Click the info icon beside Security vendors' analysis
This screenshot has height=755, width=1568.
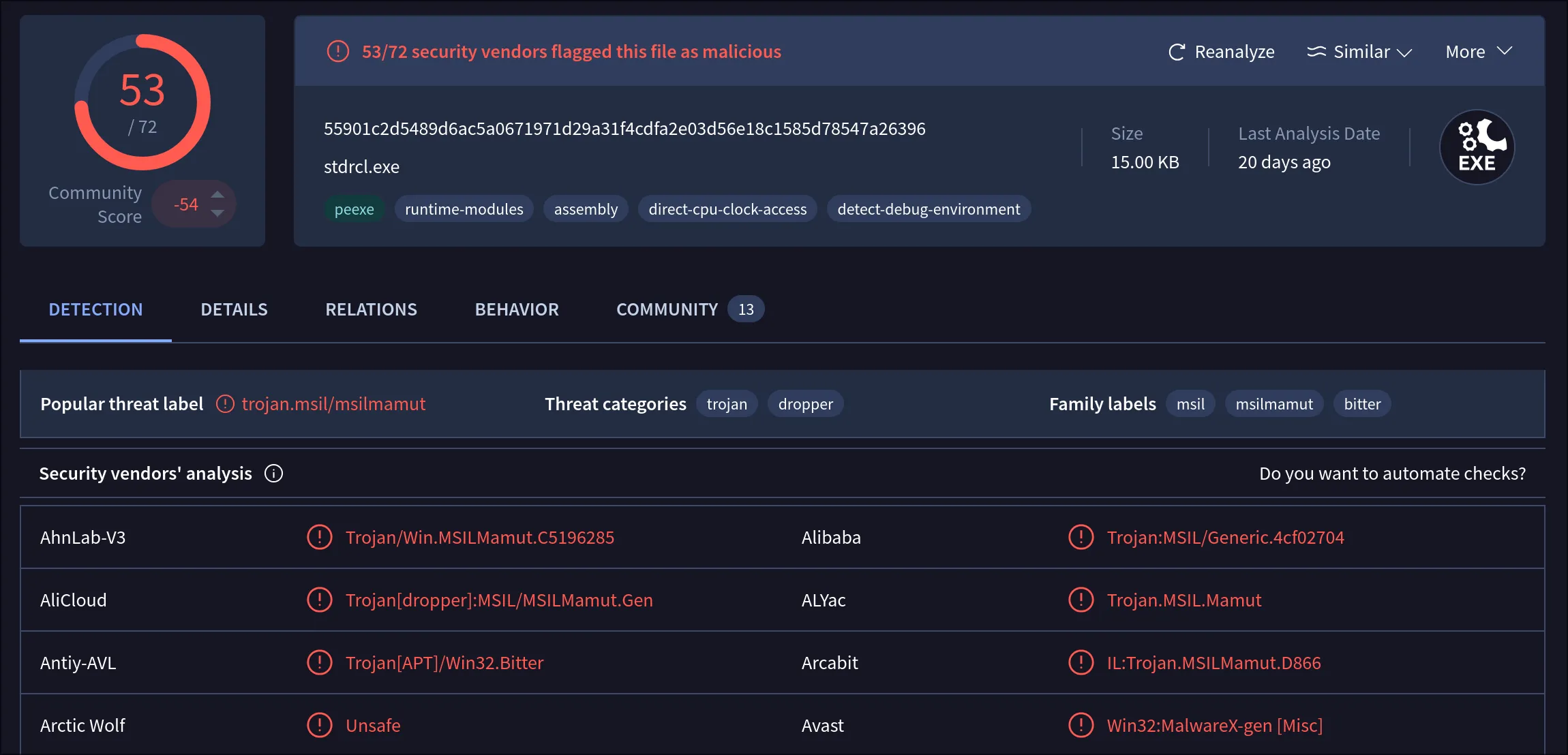click(274, 474)
